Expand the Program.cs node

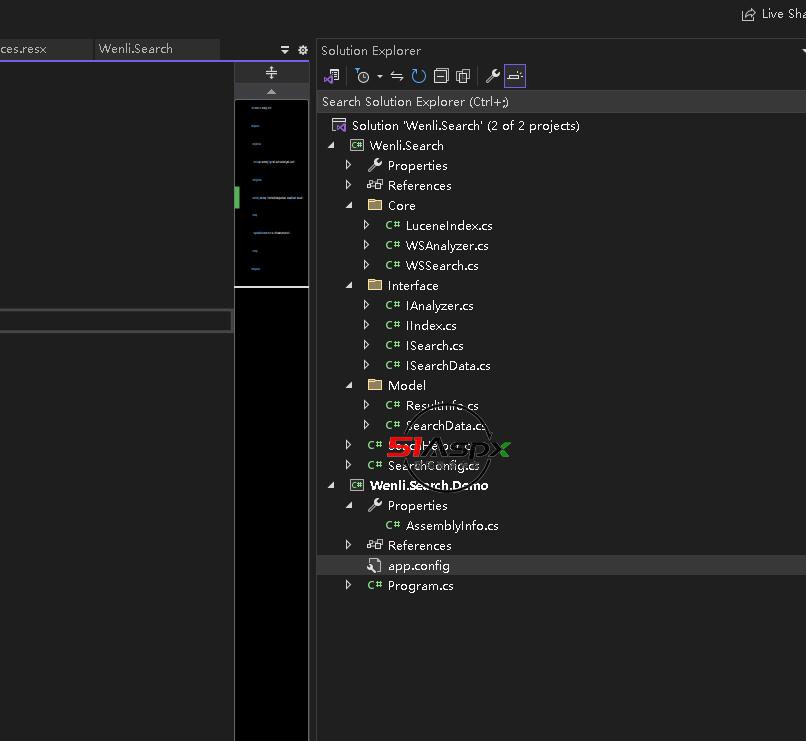(x=349, y=585)
